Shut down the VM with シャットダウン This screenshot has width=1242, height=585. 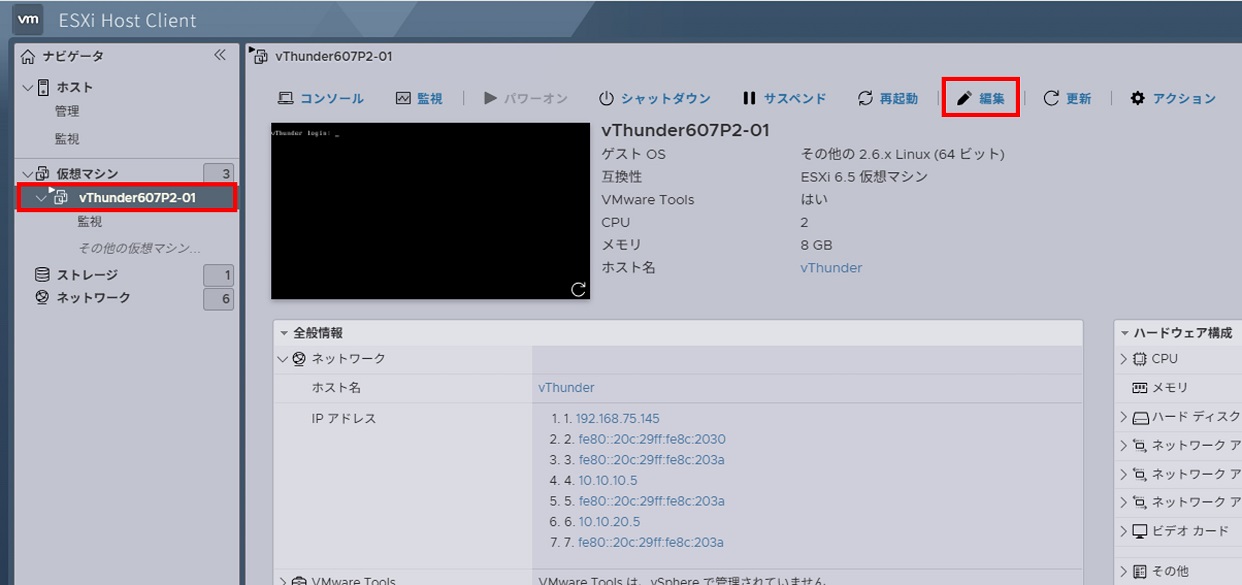click(654, 98)
